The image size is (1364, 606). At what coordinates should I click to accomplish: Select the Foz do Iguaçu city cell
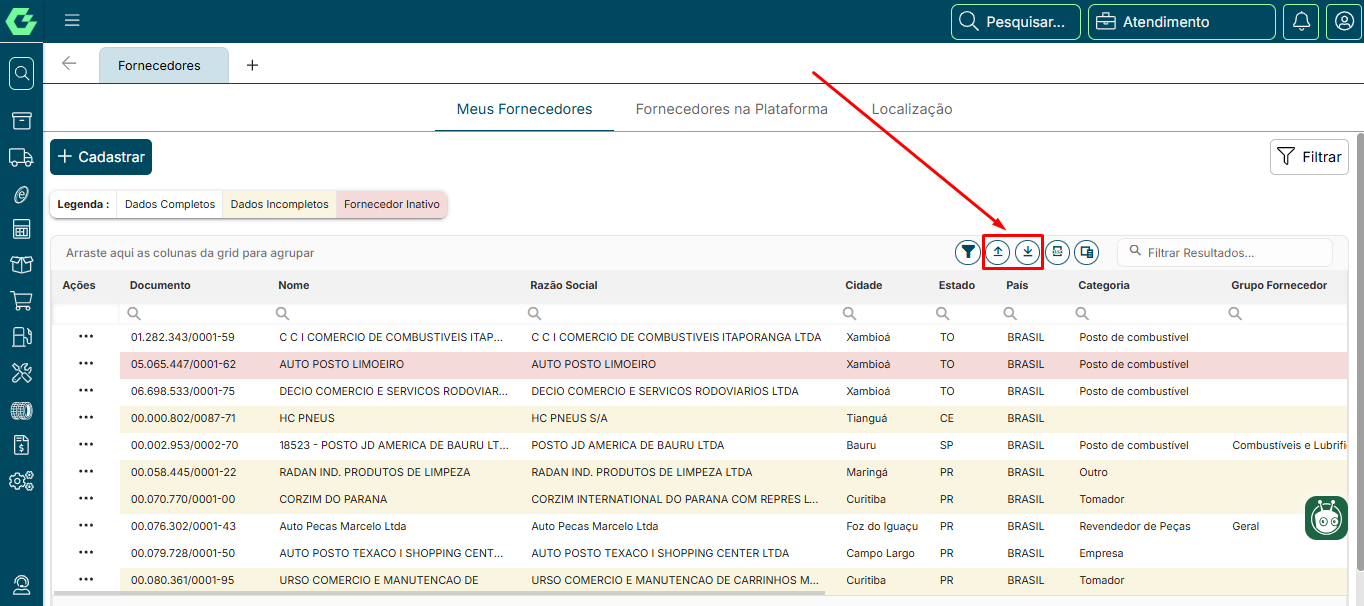pos(882,526)
